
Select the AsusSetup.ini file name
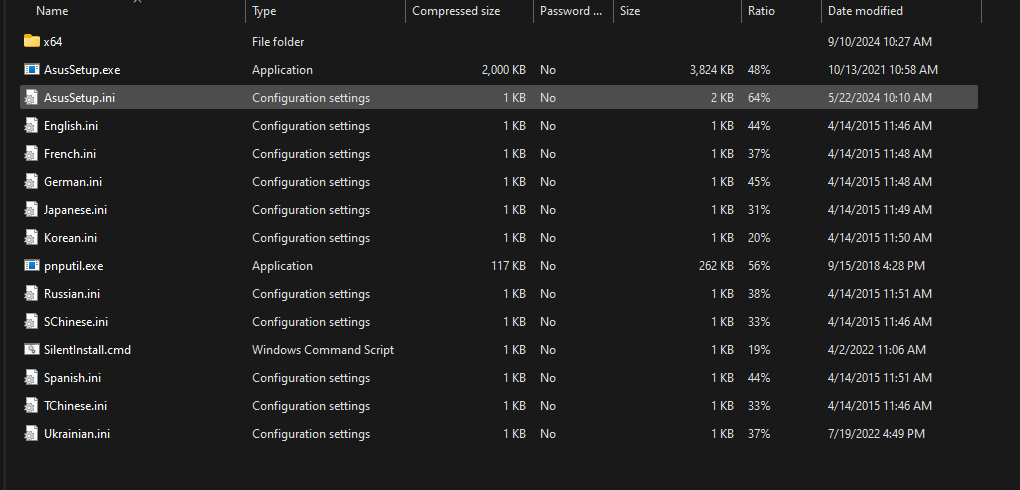(x=79, y=98)
